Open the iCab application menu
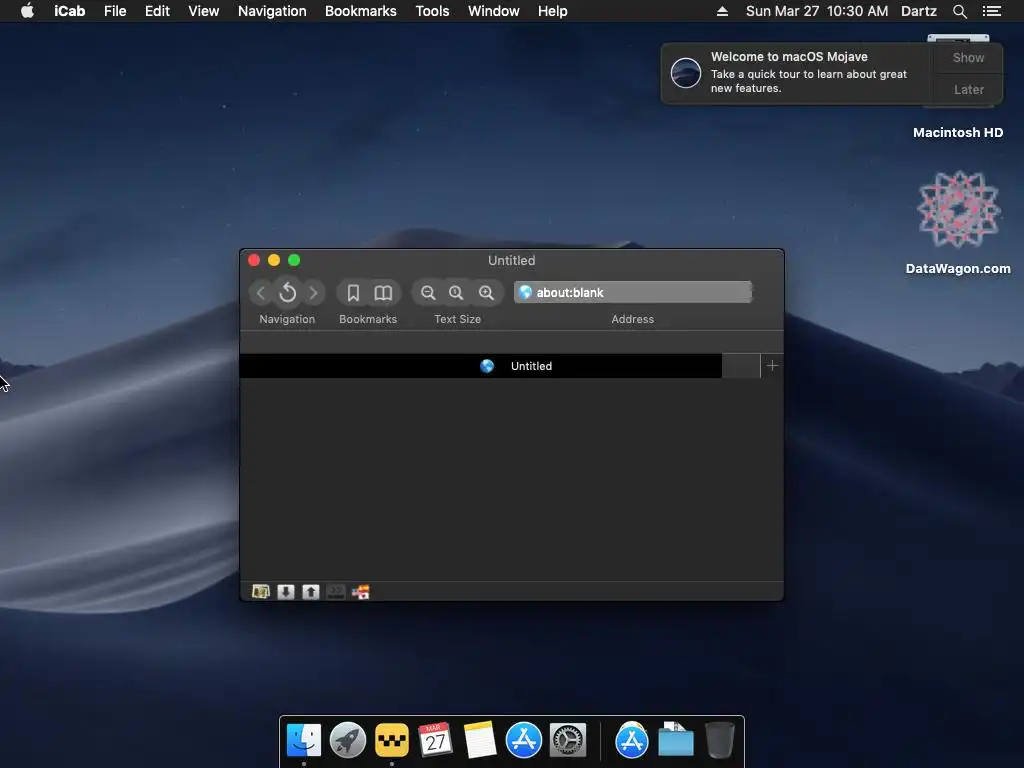 tap(69, 11)
